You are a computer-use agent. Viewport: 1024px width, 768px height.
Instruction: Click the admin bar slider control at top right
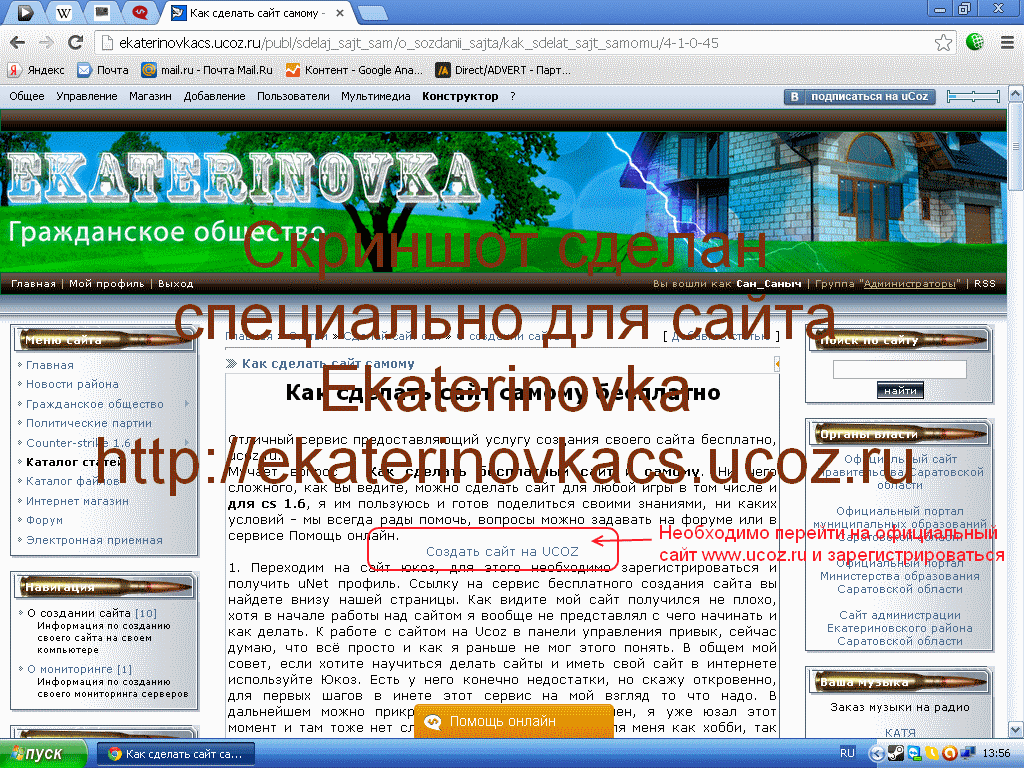point(973,97)
